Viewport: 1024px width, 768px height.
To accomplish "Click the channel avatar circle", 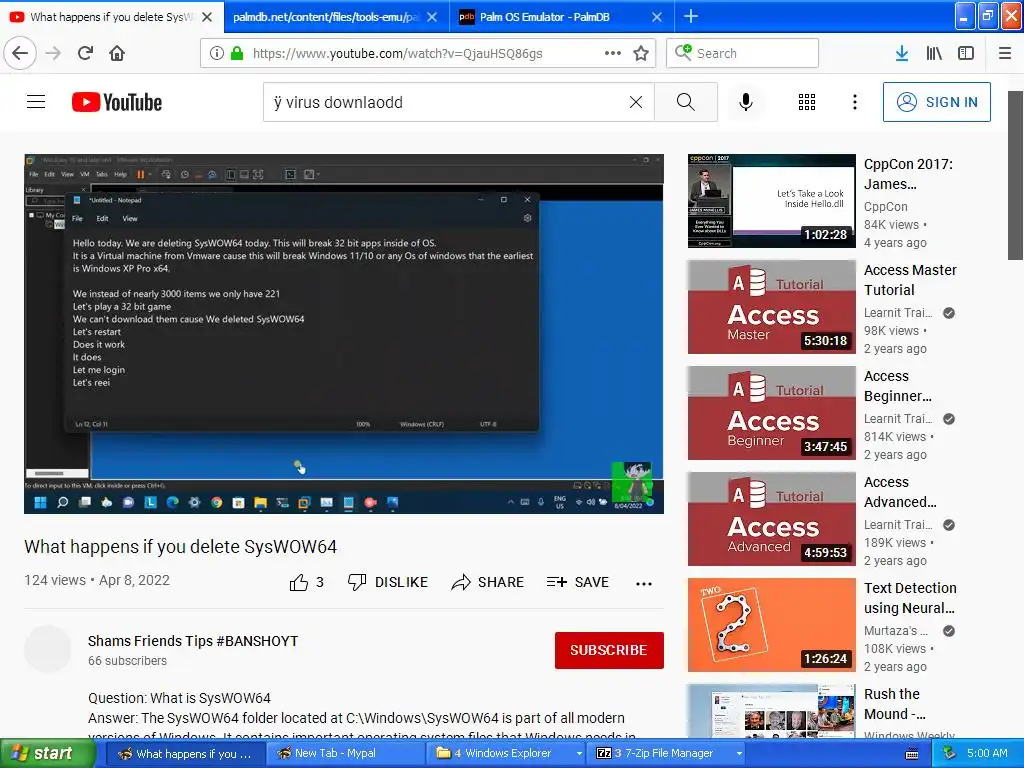I will [48, 649].
